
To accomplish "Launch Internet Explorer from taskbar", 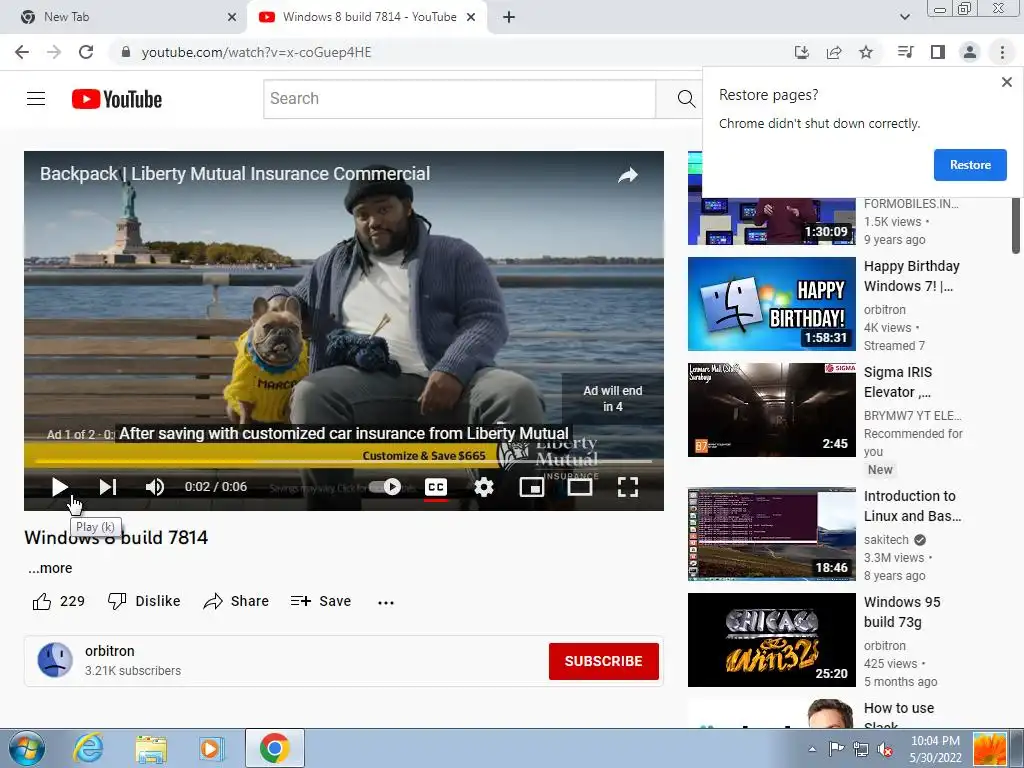I will click(x=88, y=748).
